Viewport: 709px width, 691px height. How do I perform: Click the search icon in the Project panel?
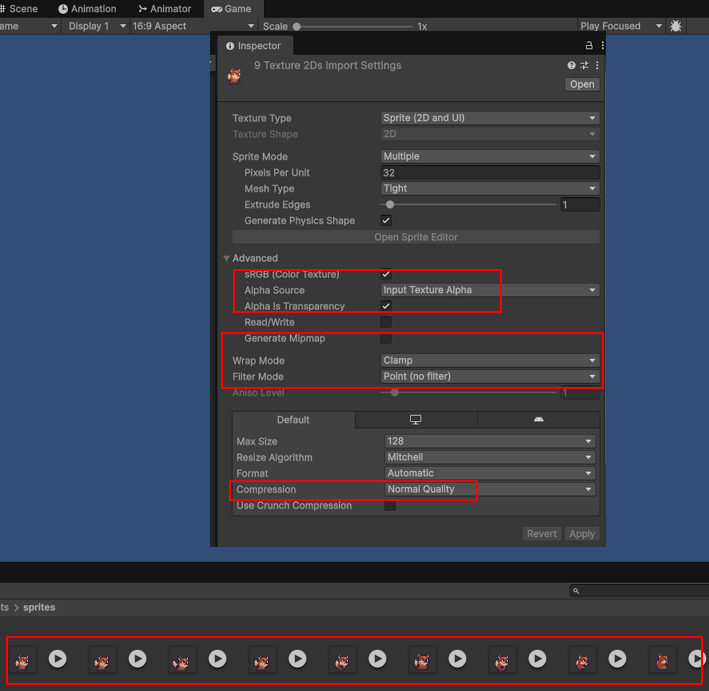[x=577, y=591]
